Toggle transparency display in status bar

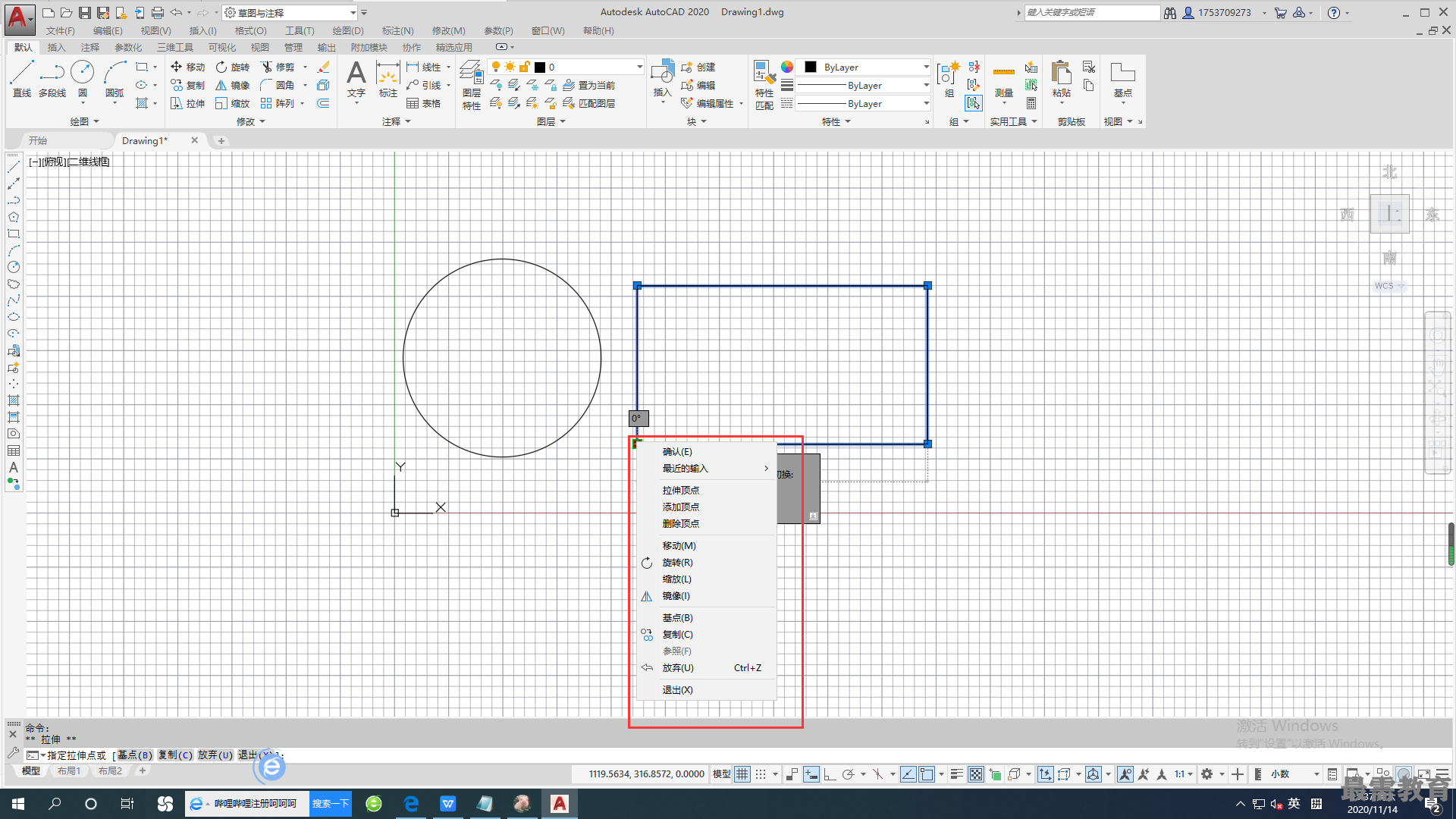tap(976, 774)
